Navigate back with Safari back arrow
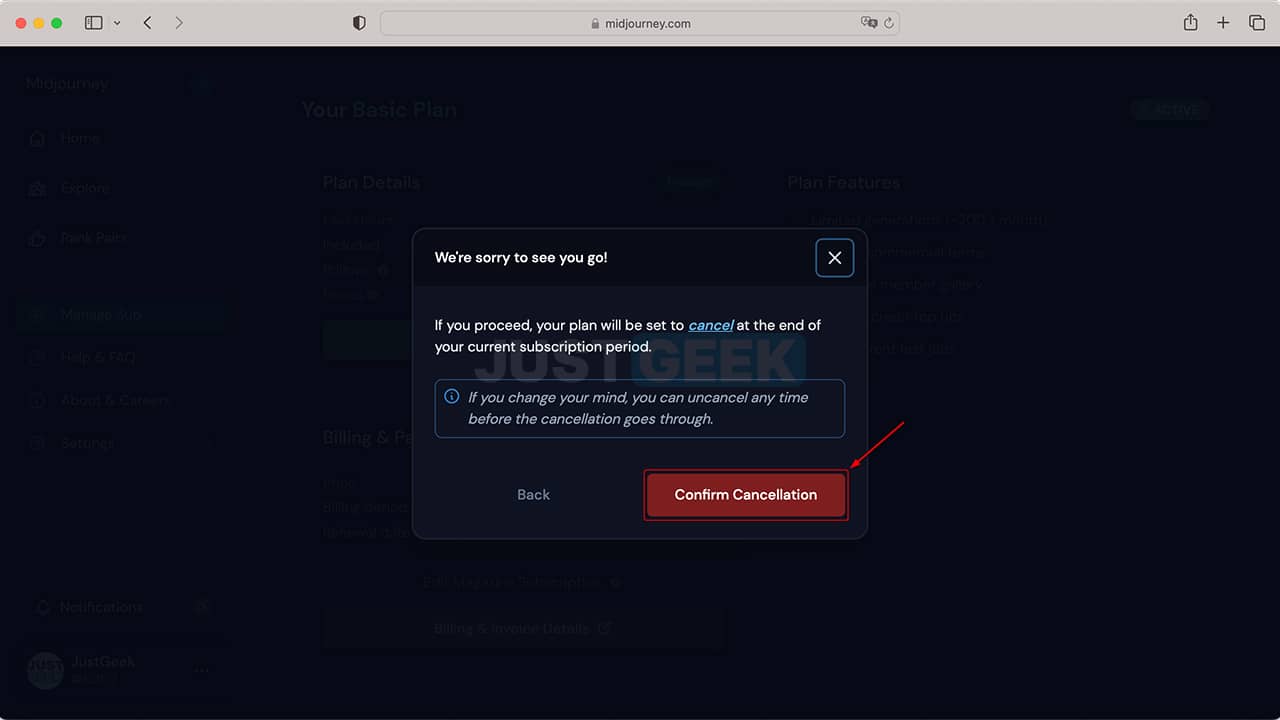Image resolution: width=1280 pixels, height=720 pixels. [147, 22]
